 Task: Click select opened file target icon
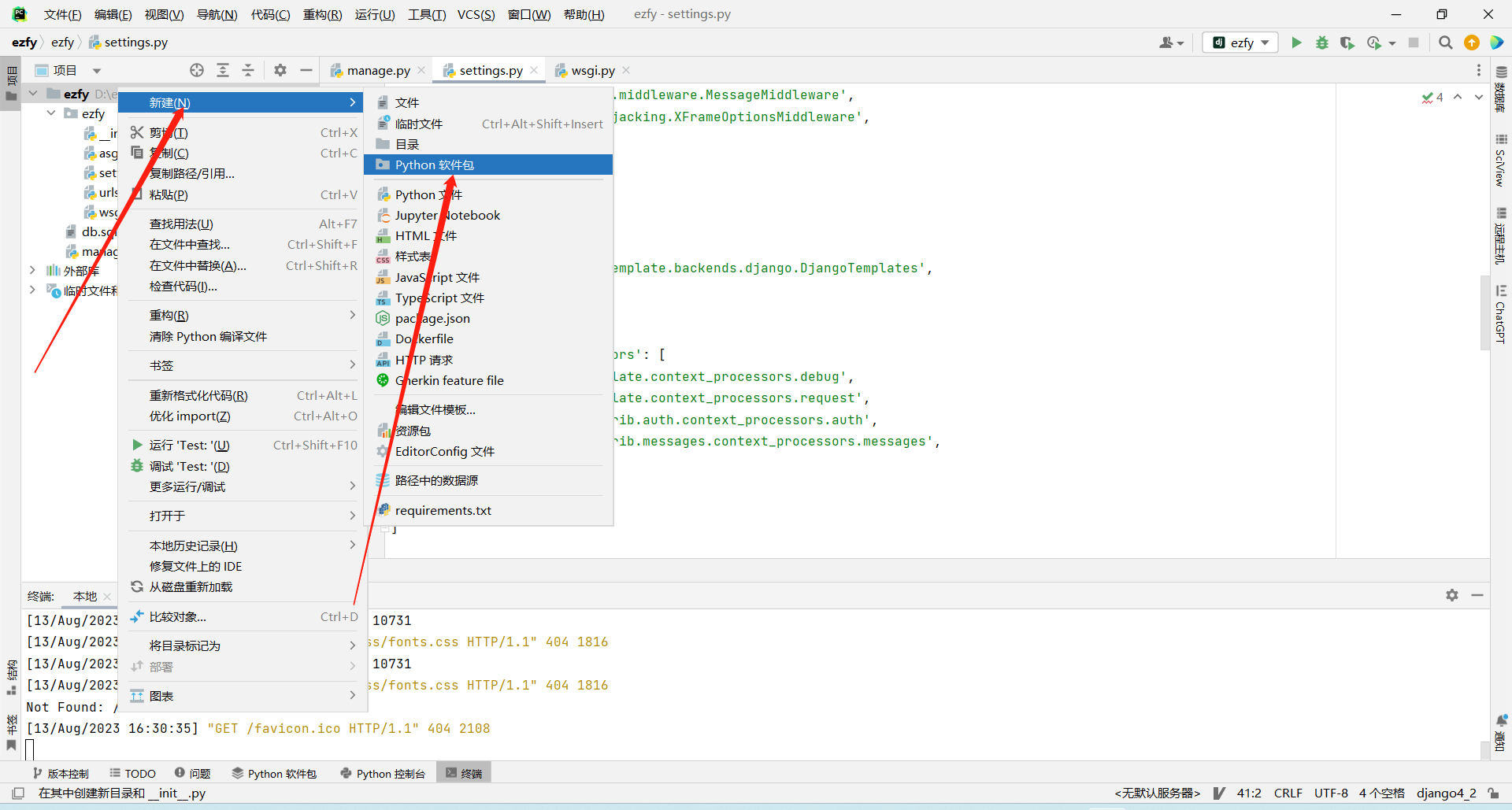(197, 70)
